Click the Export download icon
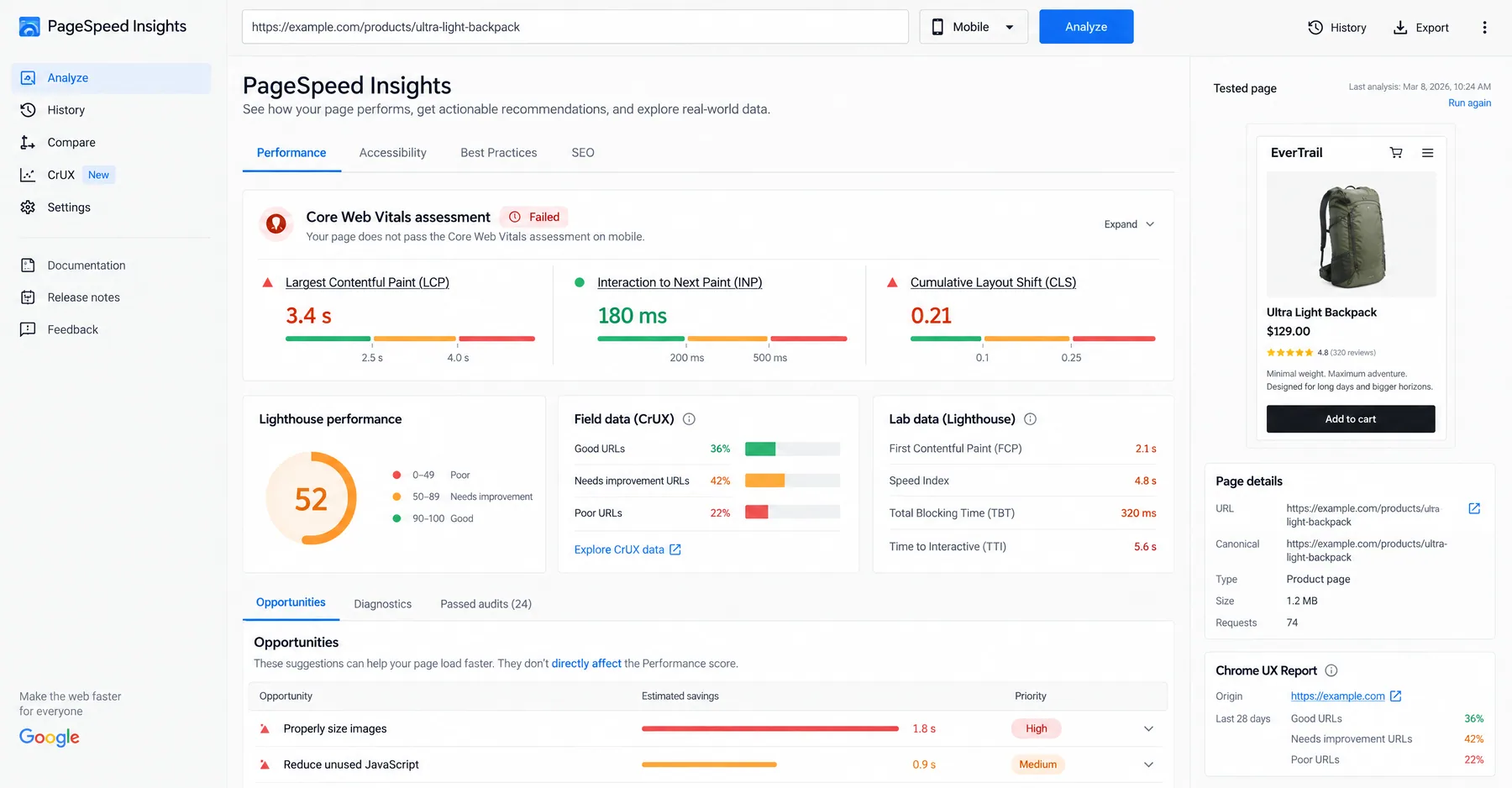Viewport: 1512px width, 788px height. tap(1400, 28)
